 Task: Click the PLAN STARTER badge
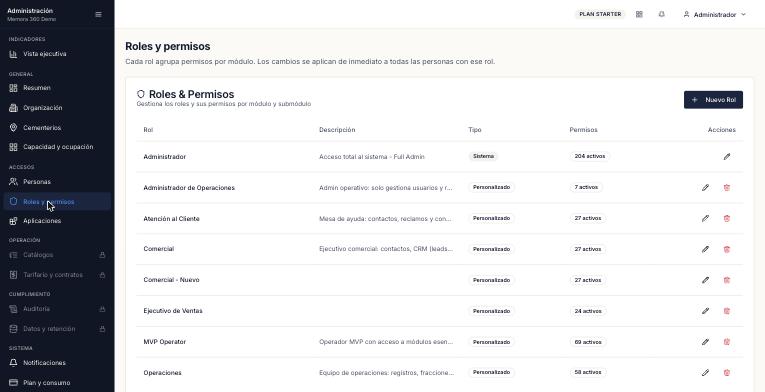600,14
